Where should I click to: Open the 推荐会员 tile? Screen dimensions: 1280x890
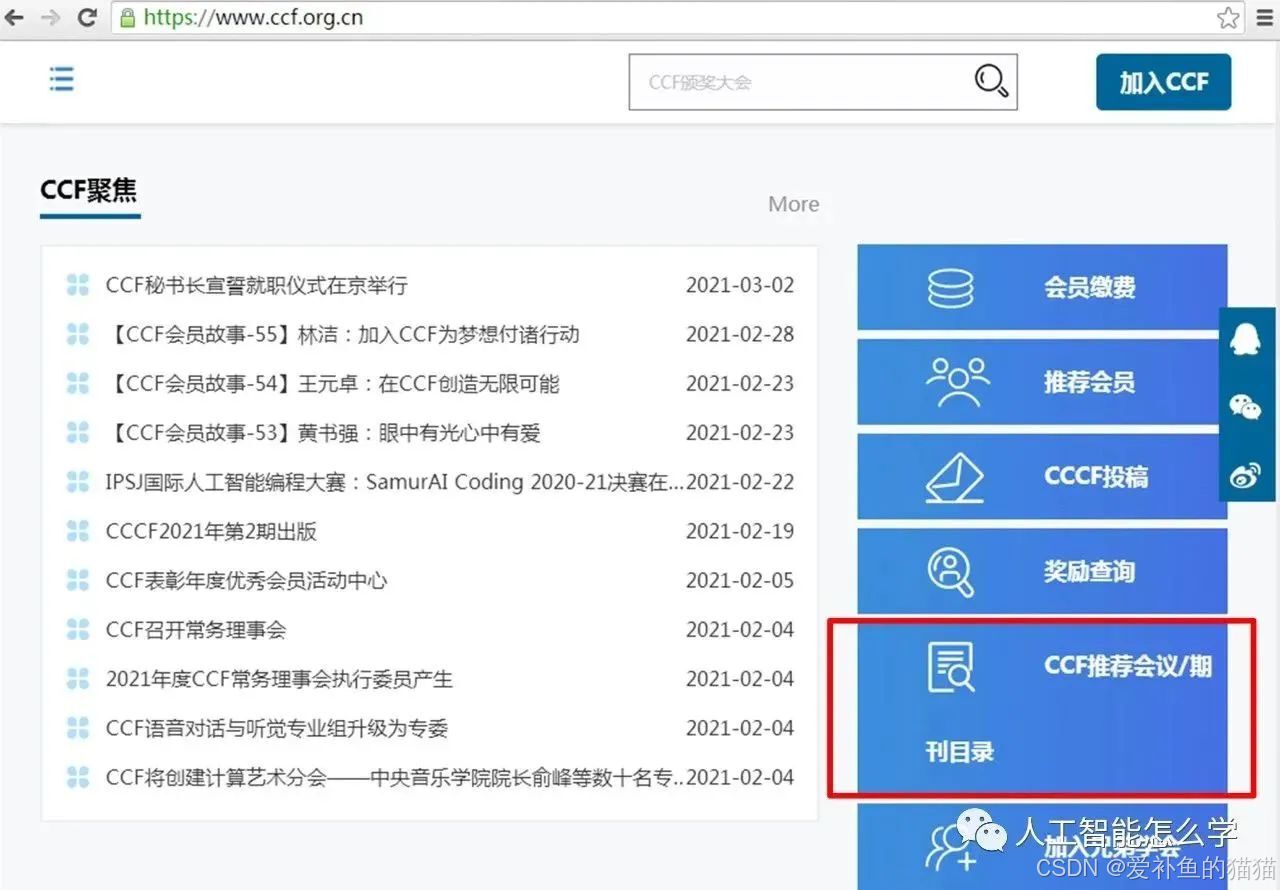(x=1042, y=382)
